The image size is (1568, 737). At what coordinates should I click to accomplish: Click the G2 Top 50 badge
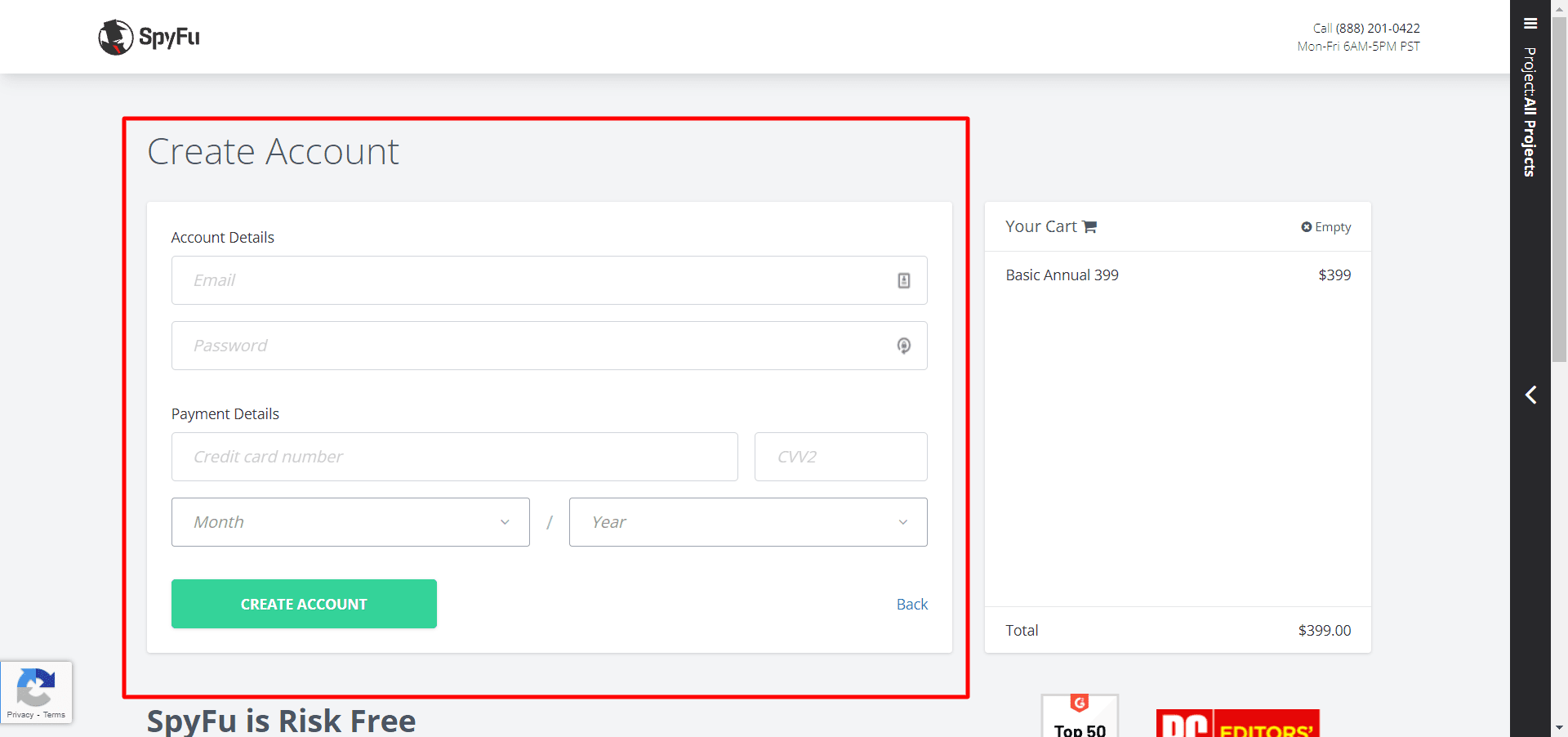click(1080, 717)
